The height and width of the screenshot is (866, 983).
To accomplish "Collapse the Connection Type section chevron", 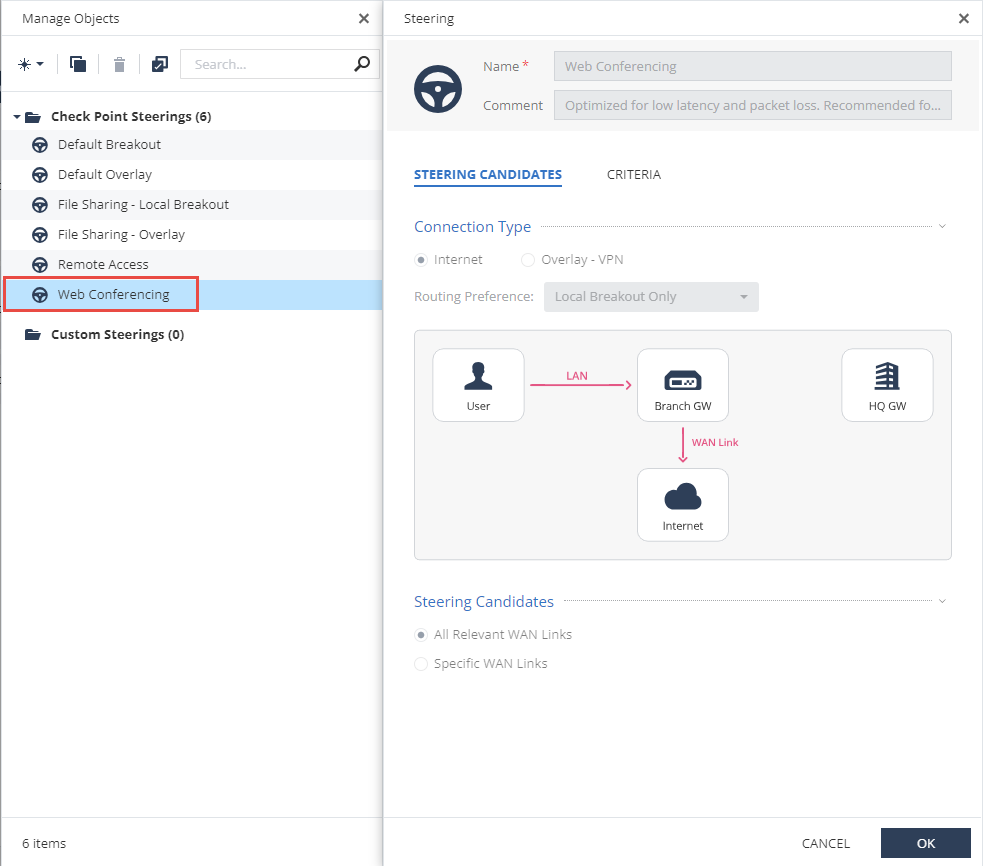I will (942, 226).
